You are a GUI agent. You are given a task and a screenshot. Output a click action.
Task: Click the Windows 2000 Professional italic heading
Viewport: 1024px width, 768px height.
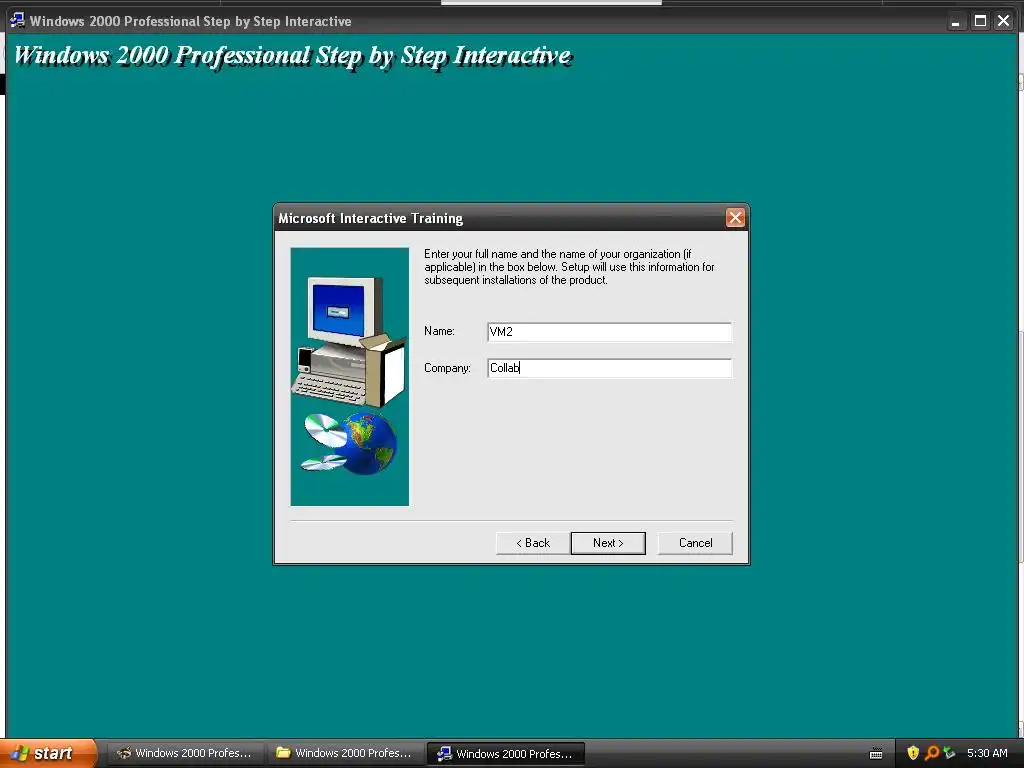[x=293, y=56]
